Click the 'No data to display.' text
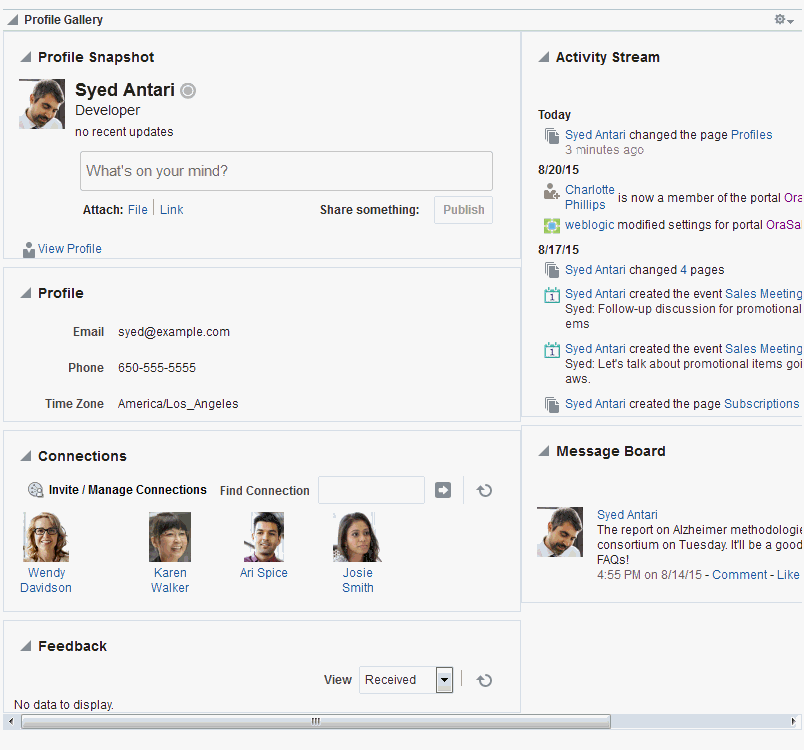The width and height of the screenshot is (804, 750). click(64, 705)
